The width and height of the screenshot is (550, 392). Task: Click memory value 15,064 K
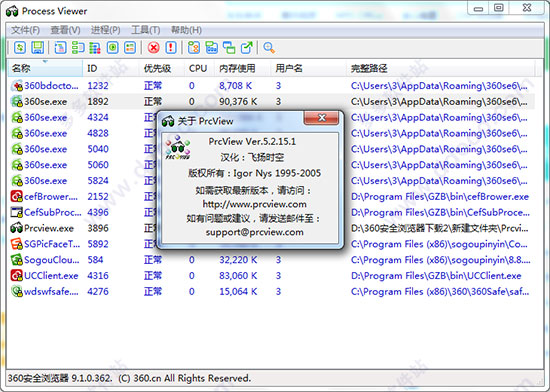tap(238, 291)
